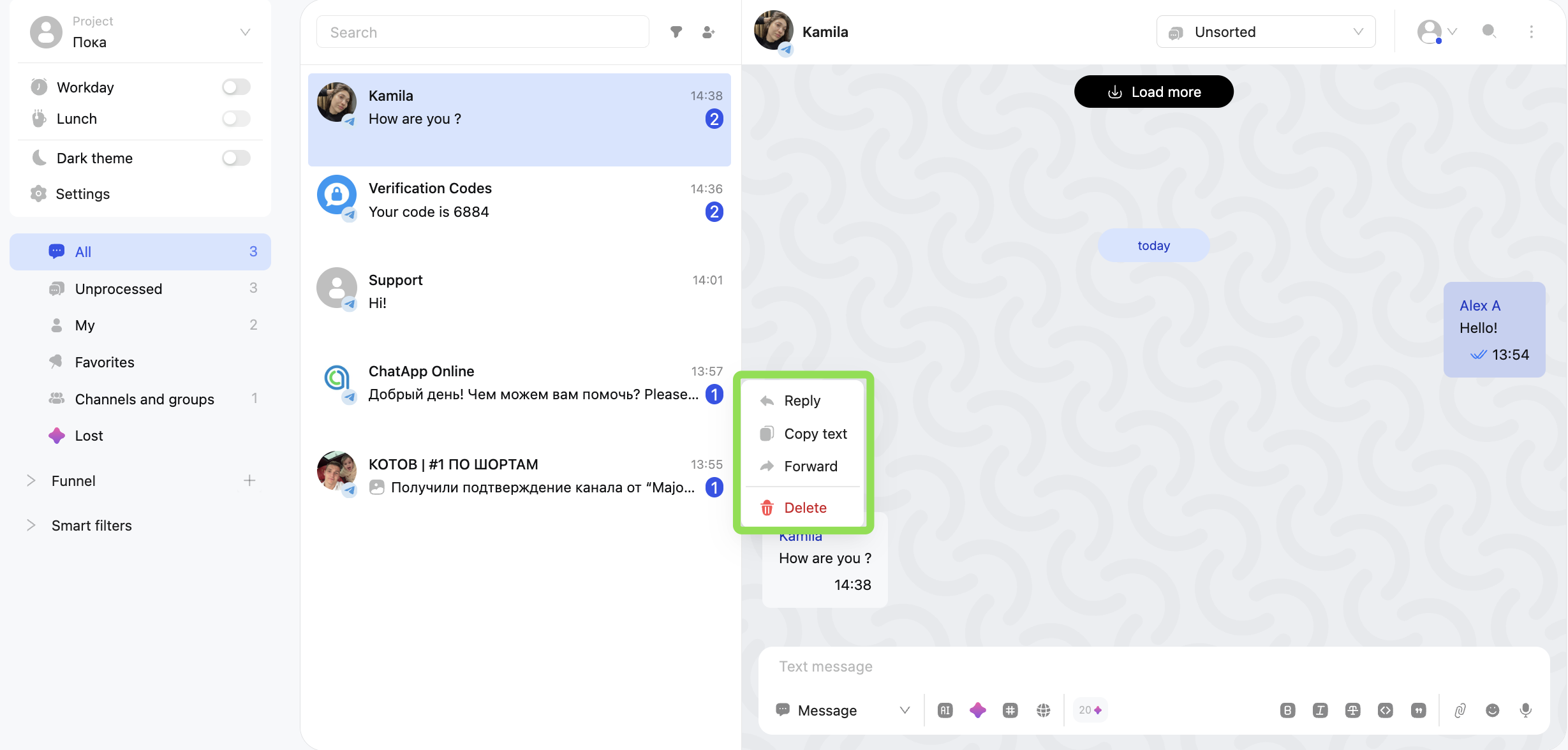Record a voice message with microphone
This screenshot has height=750, width=1568.
point(1525,710)
